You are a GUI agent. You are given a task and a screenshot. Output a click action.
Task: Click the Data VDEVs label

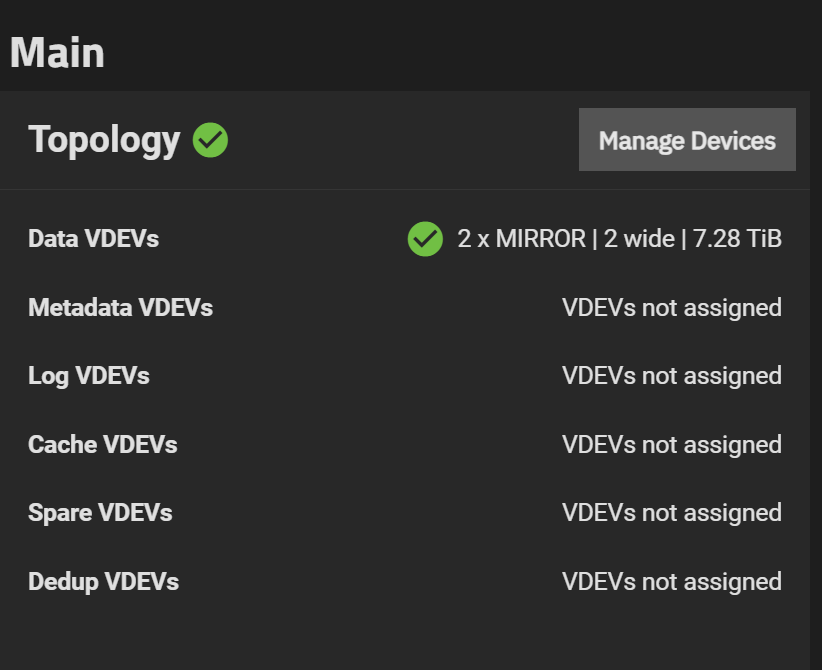click(x=93, y=239)
